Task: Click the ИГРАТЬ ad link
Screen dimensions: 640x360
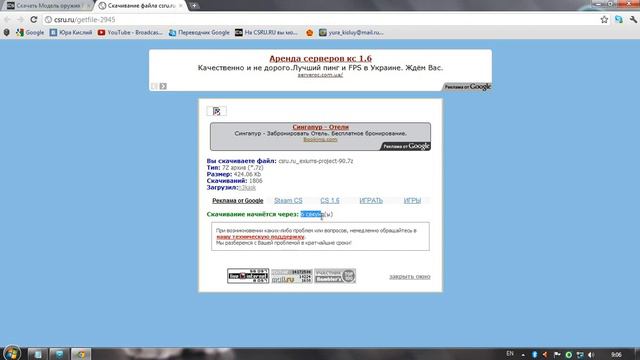Action: coord(371,200)
